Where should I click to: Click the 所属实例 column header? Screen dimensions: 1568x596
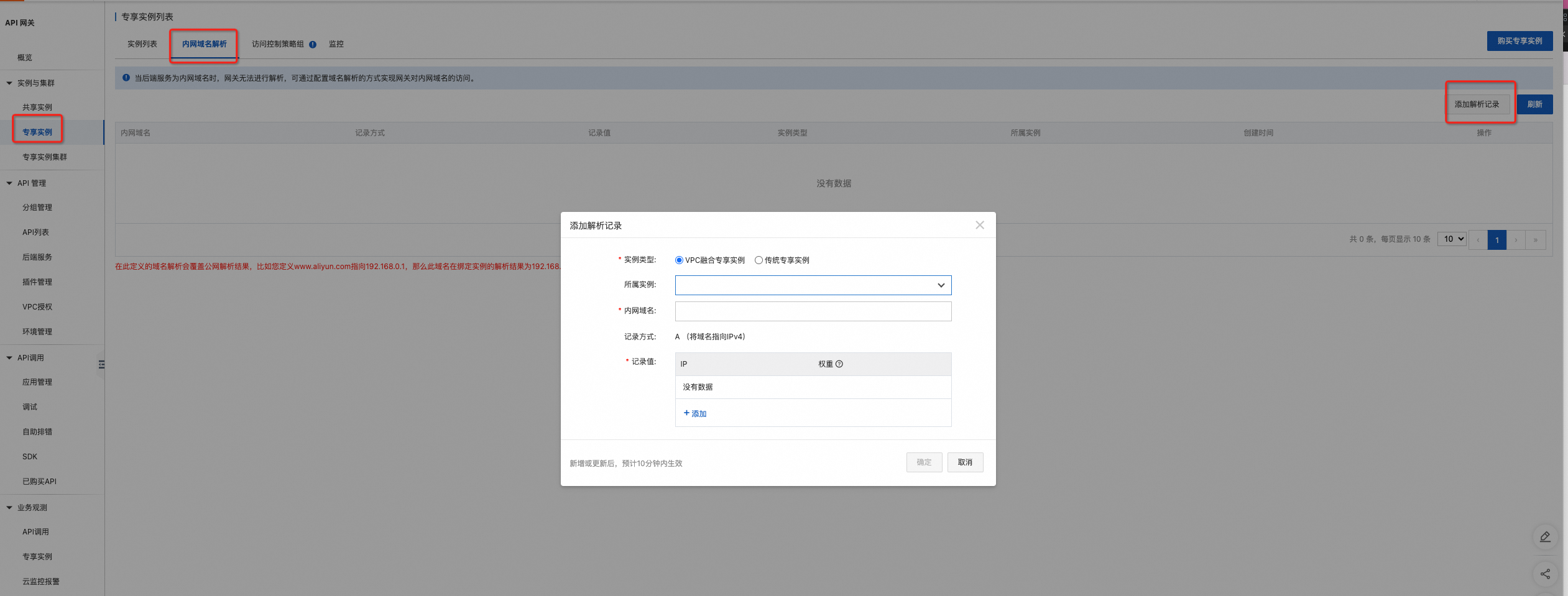click(1025, 133)
